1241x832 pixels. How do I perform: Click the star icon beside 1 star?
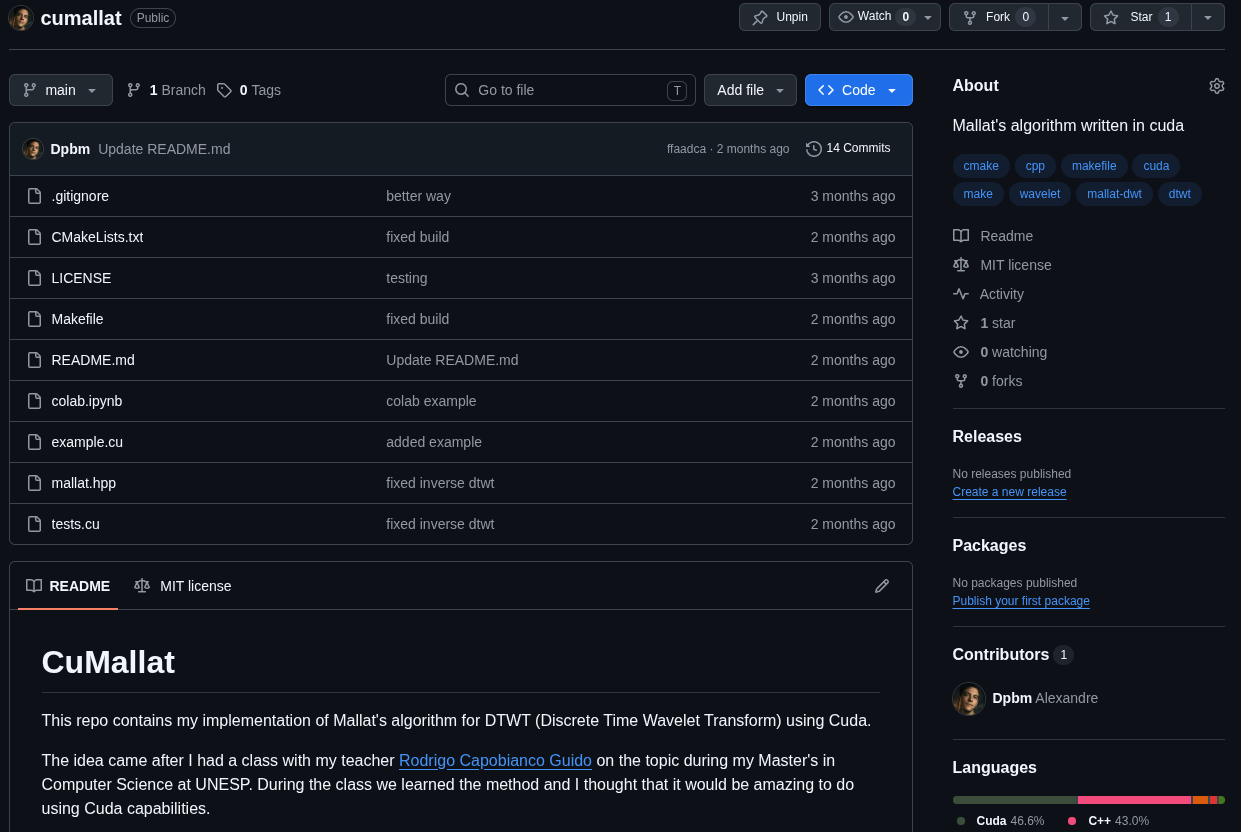point(961,323)
